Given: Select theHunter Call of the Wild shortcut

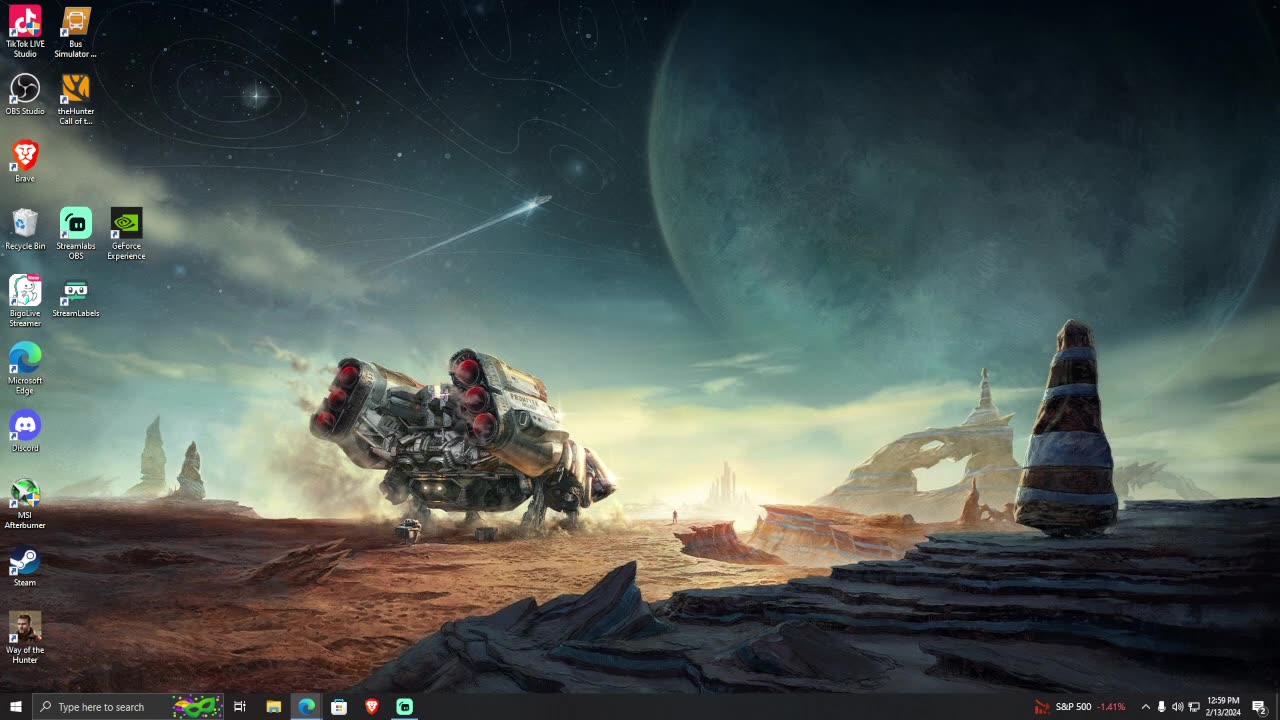Looking at the screenshot, I should click(x=76, y=100).
